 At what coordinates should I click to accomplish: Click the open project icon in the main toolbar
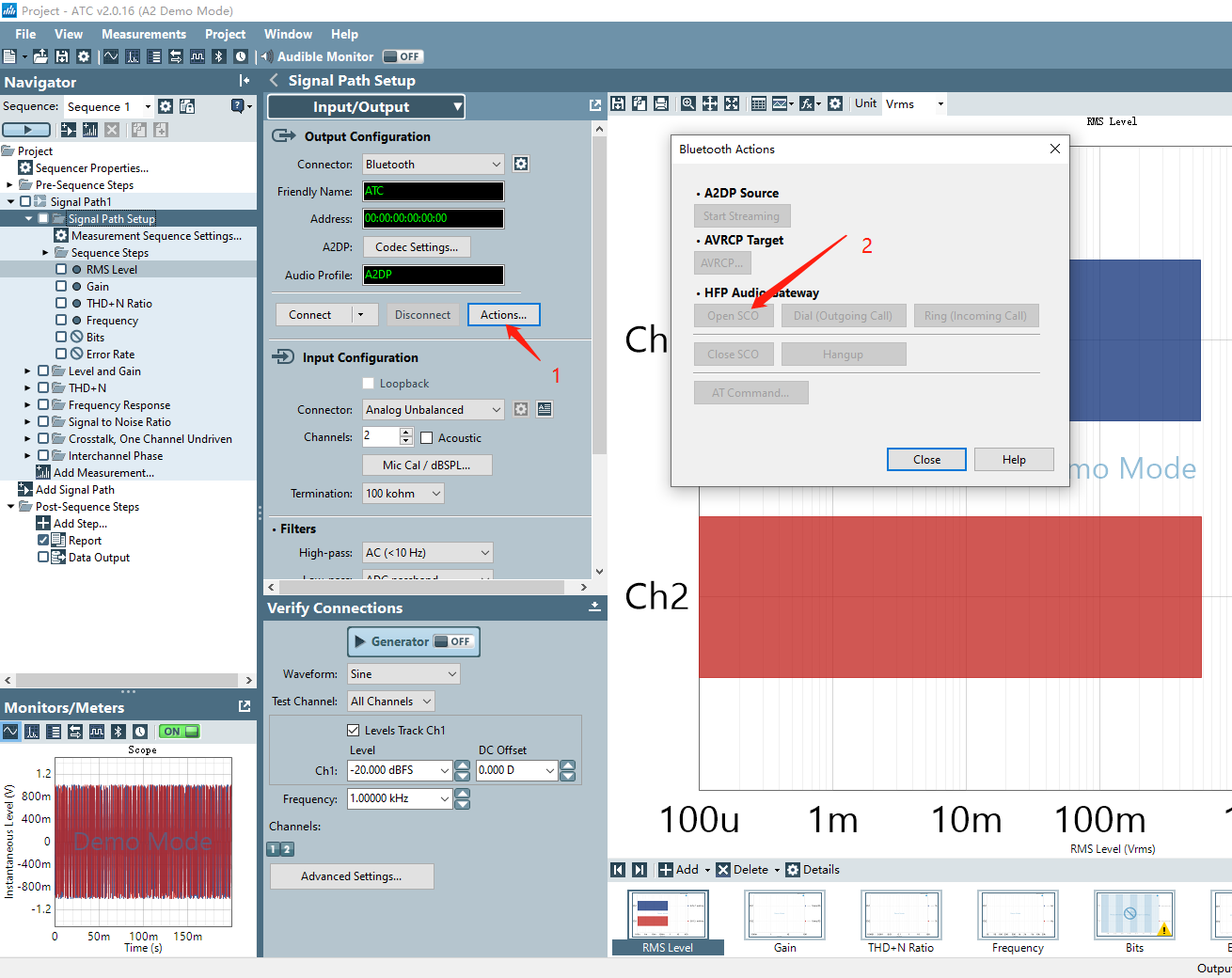(40, 56)
